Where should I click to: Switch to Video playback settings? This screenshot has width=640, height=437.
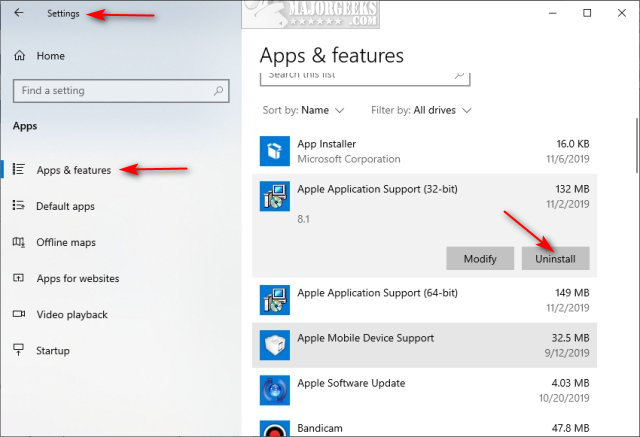pos(72,315)
